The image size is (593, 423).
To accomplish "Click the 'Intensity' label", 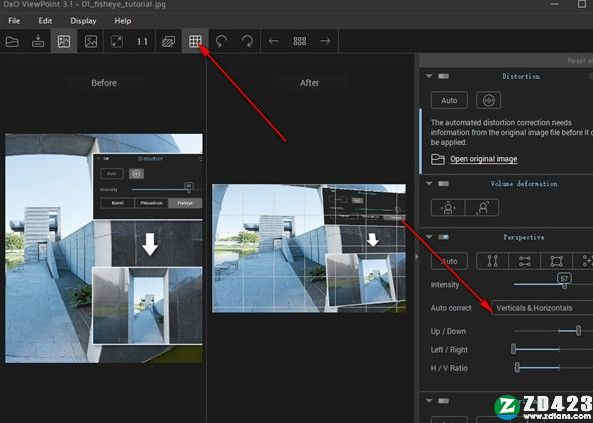I will [x=445, y=285].
